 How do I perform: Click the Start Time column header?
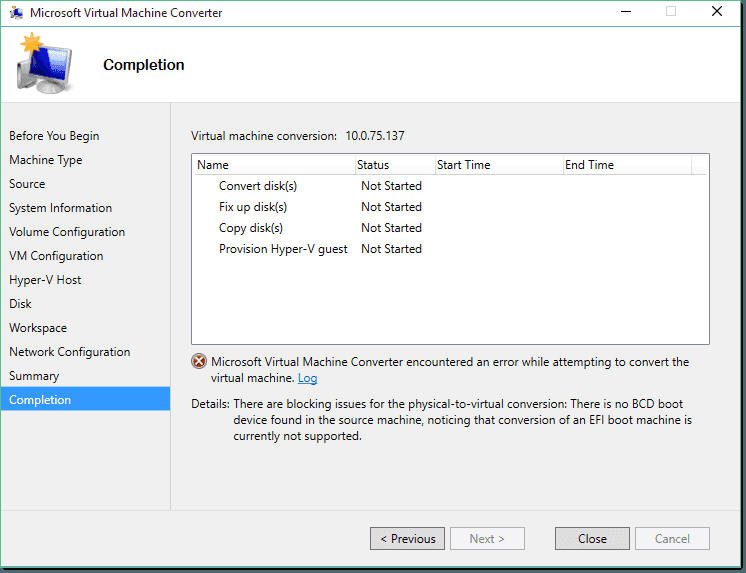(499, 165)
